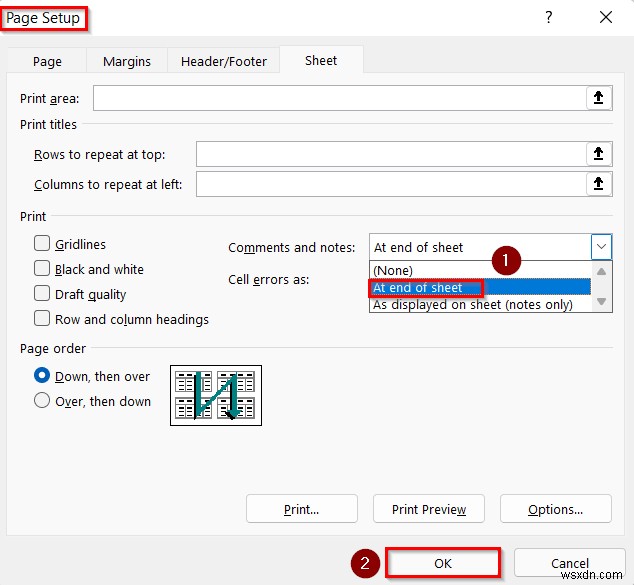Viewport: 634px width, 585px height.
Task: Select Down, then over page order
Action: (42, 376)
